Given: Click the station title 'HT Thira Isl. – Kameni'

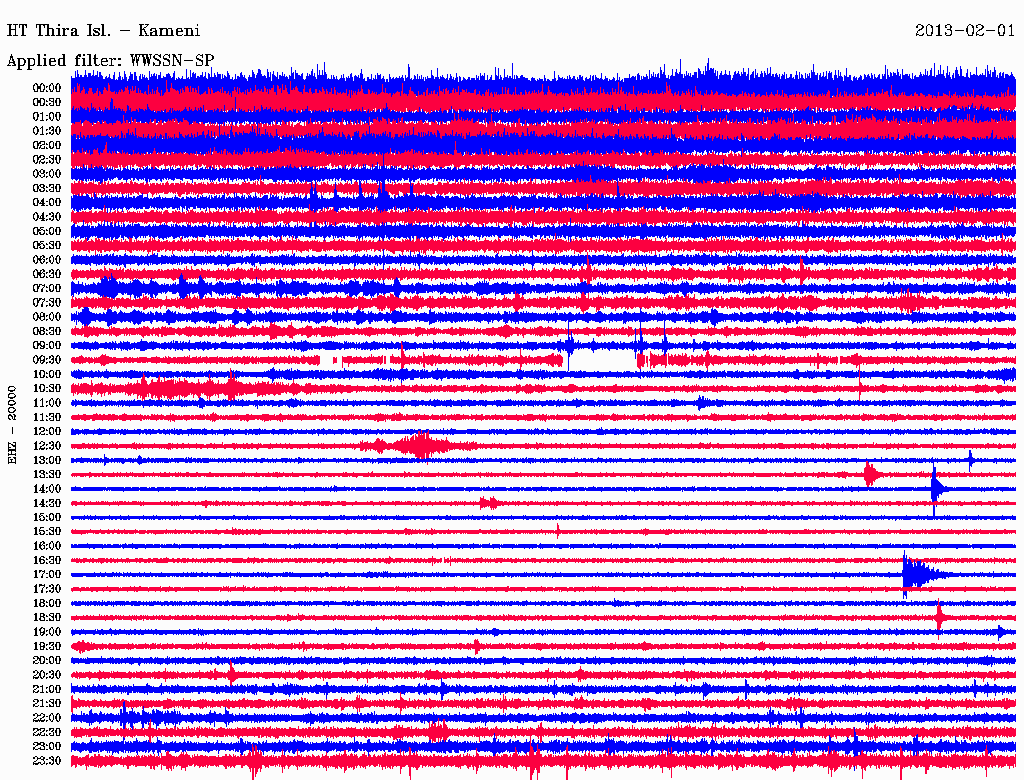Looking at the screenshot, I should coord(103,31).
